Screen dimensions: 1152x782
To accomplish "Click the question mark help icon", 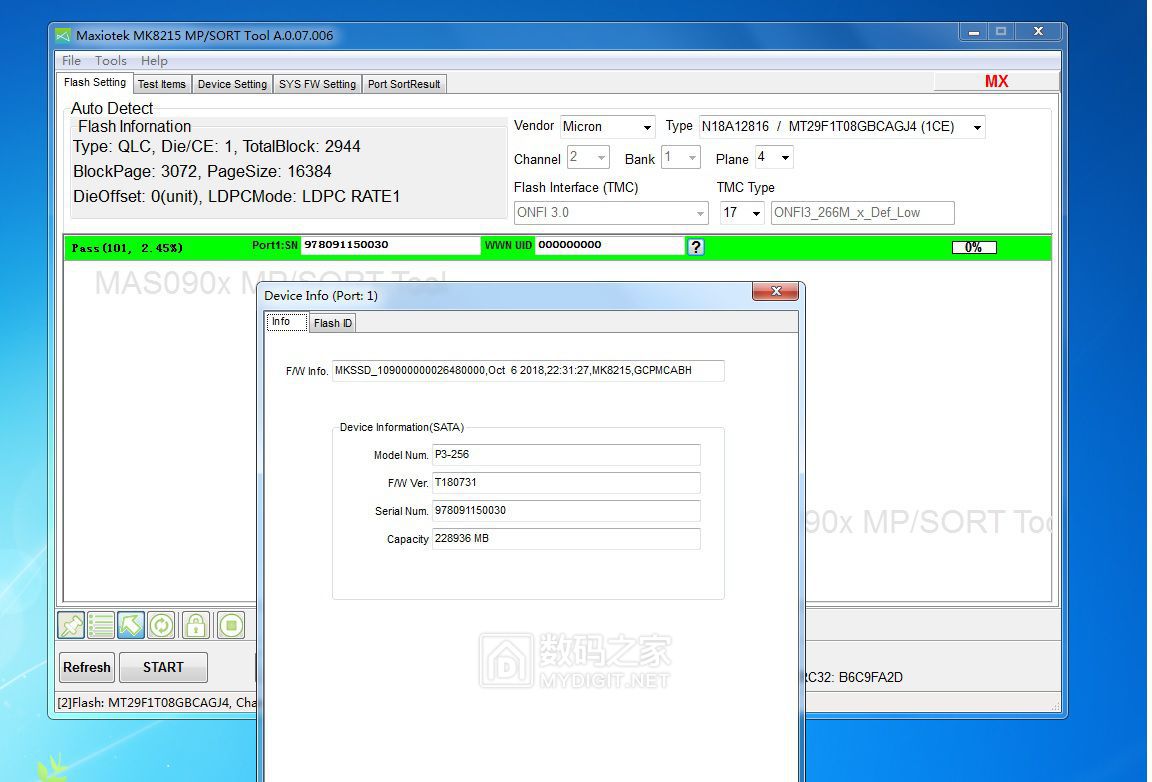I will tap(696, 246).
